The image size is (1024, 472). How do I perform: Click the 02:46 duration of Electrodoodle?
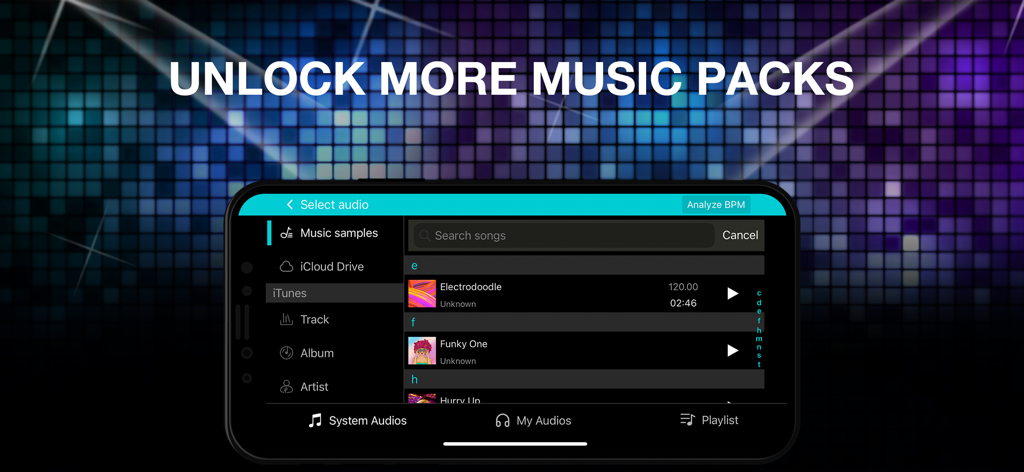[x=683, y=303]
